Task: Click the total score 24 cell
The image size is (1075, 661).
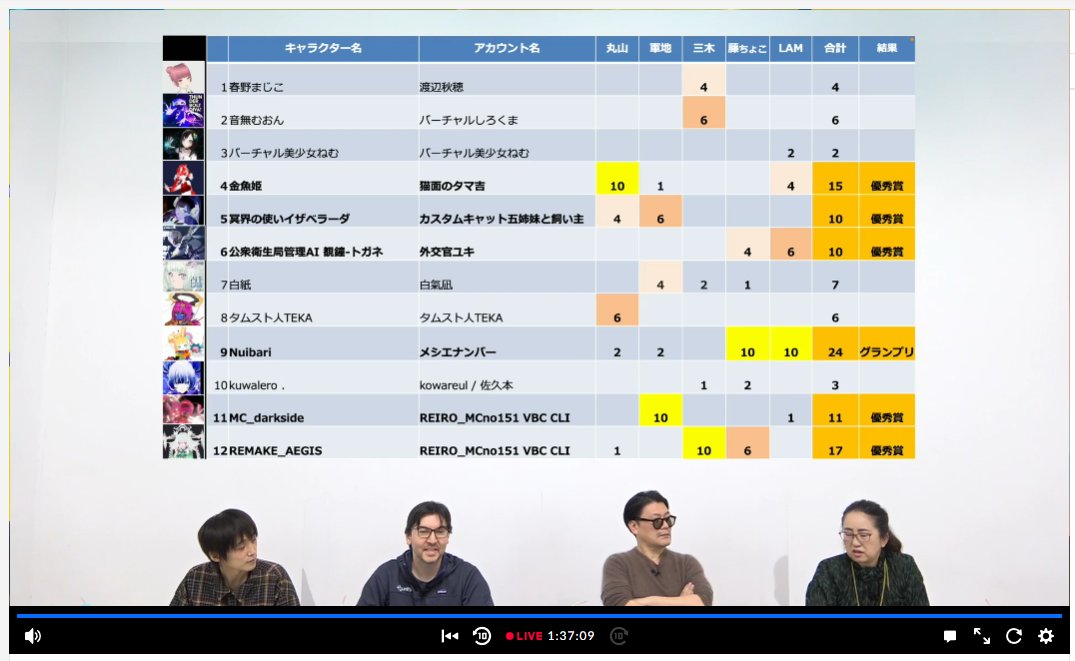Action: point(835,344)
